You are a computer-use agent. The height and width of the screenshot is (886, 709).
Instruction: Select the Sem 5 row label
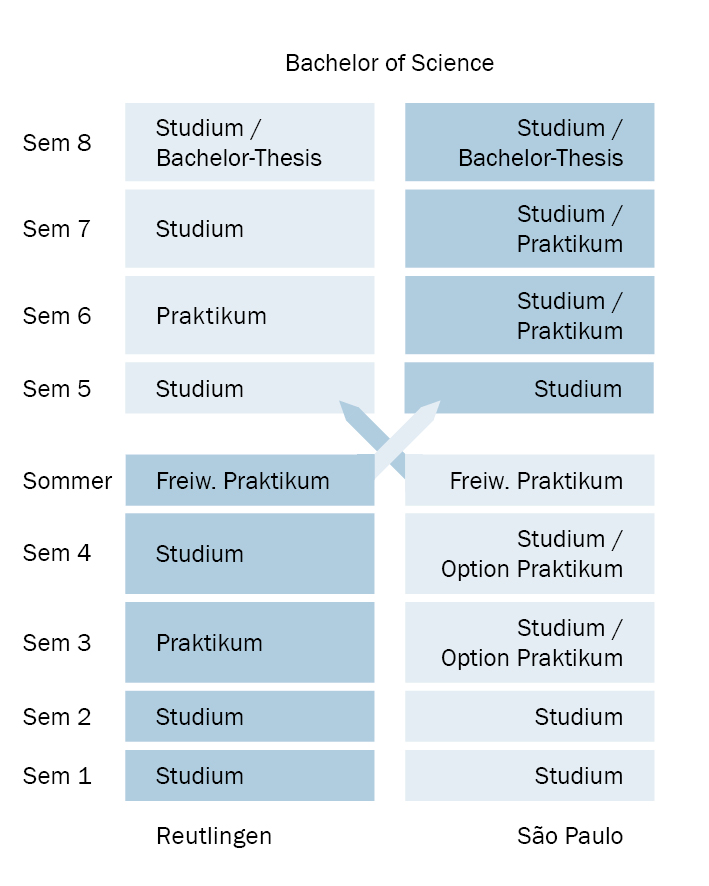pos(57,389)
